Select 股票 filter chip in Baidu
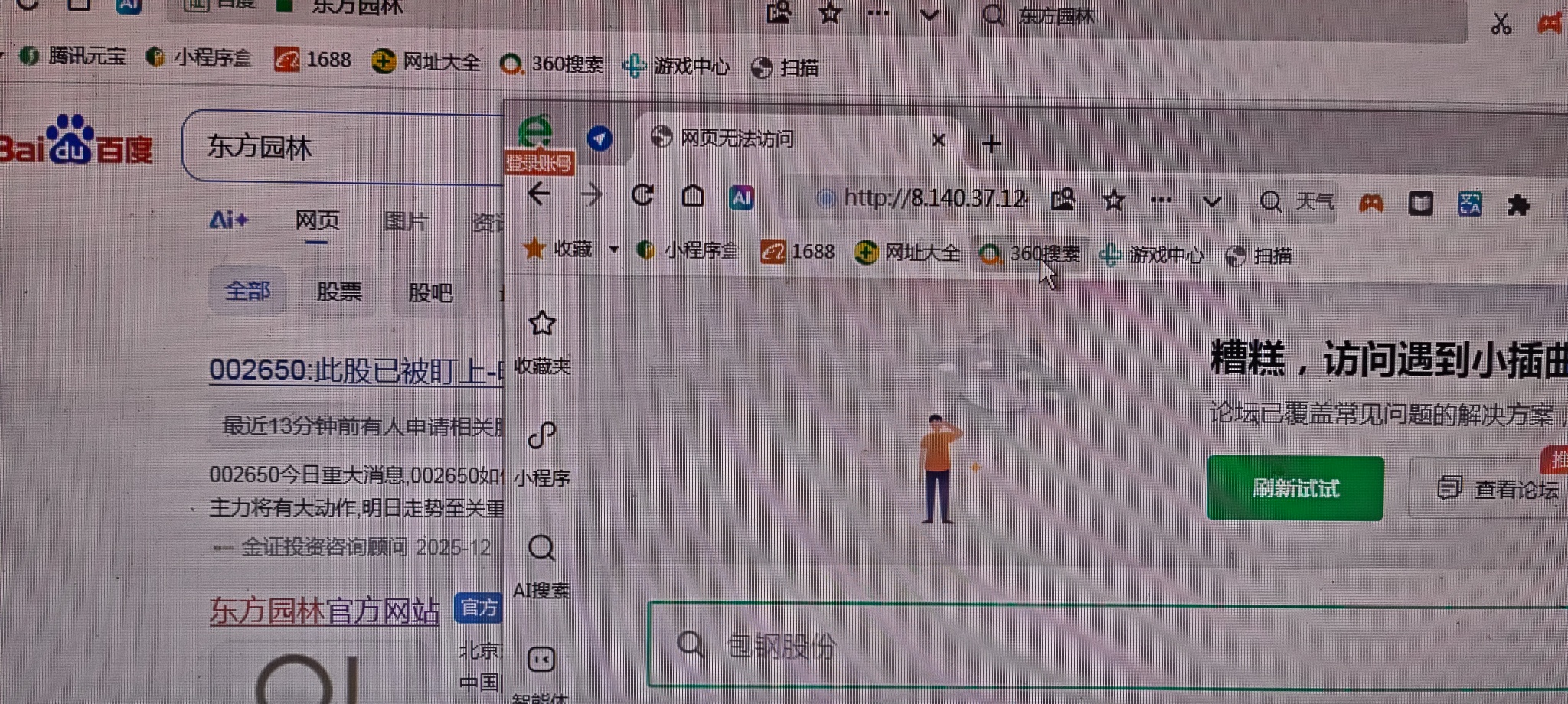Image resolution: width=1568 pixels, height=704 pixels. tap(339, 292)
